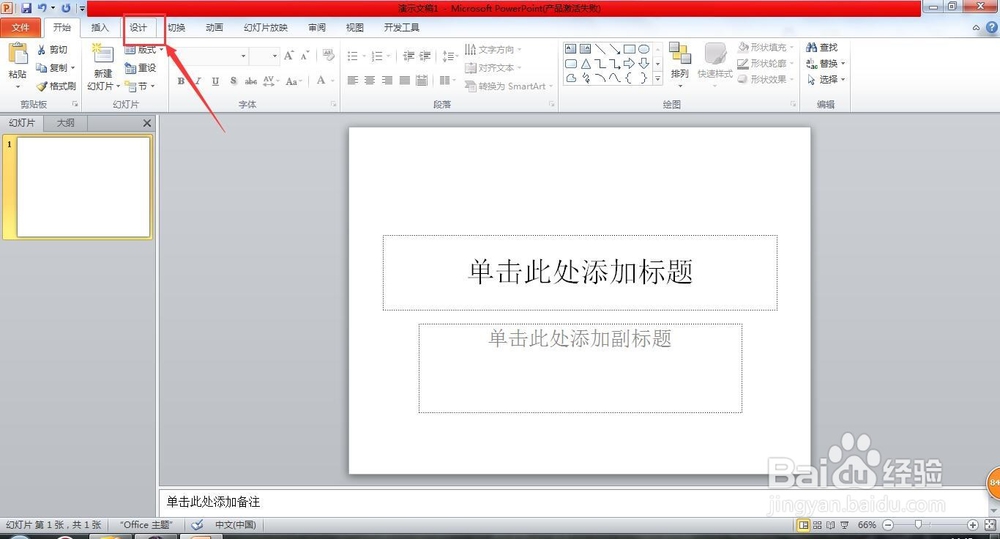The width and height of the screenshot is (1000, 539).
Task: Click 形状轮廓 shape outline button
Action: (x=765, y=63)
